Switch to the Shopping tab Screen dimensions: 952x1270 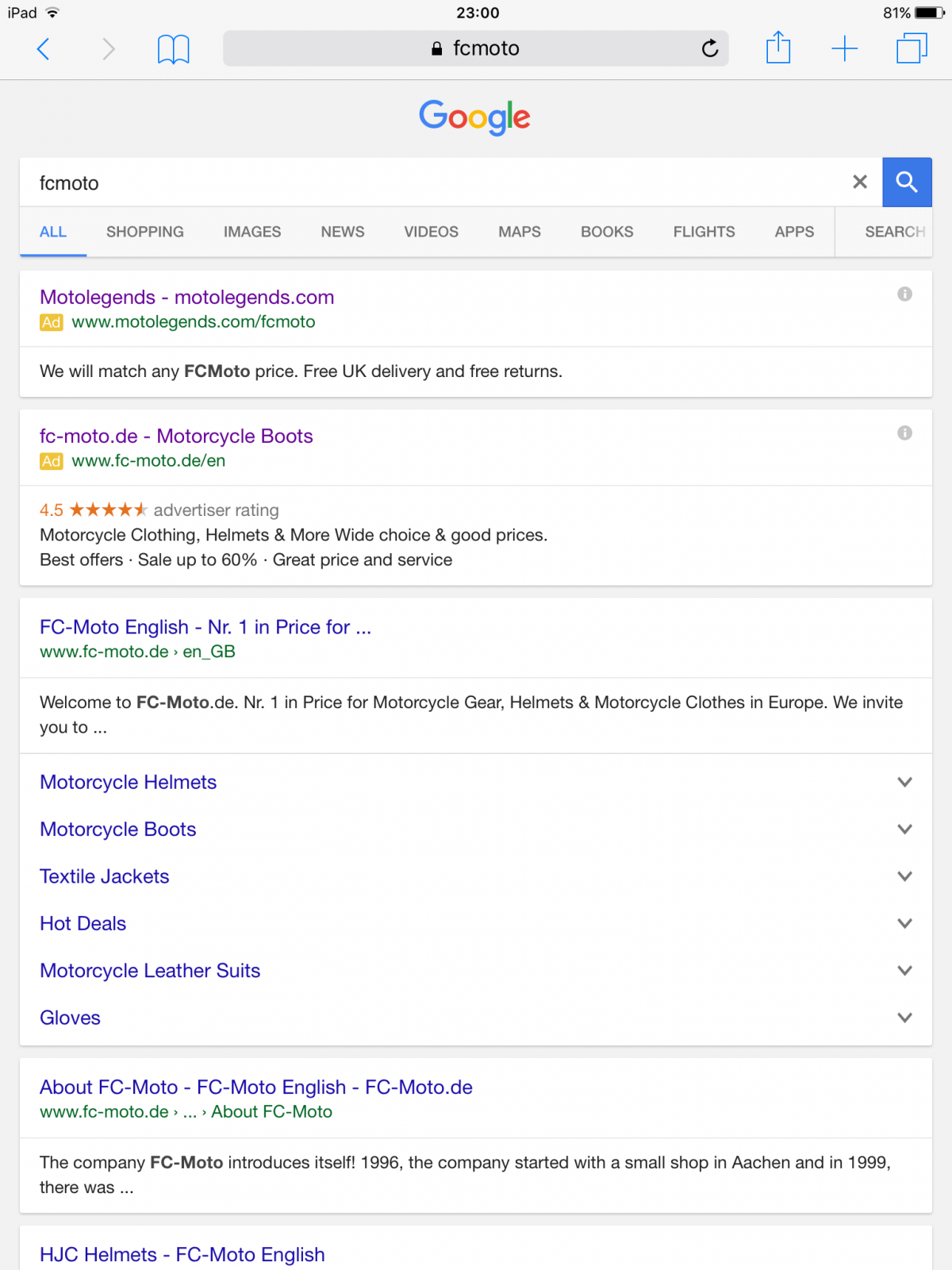tap(145, 232)
